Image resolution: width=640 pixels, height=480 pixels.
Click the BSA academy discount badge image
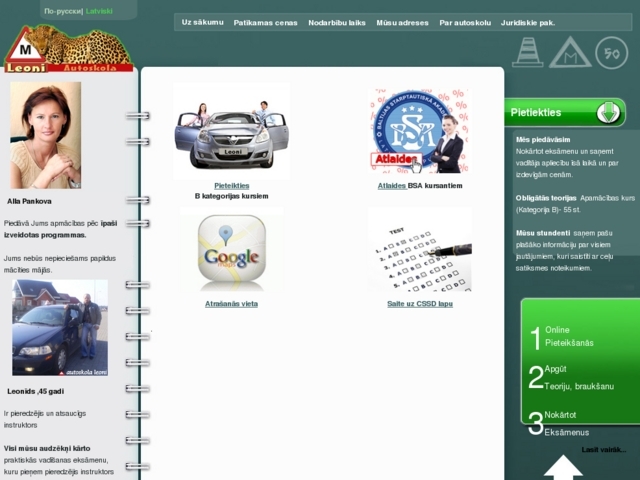pos(419,131)
